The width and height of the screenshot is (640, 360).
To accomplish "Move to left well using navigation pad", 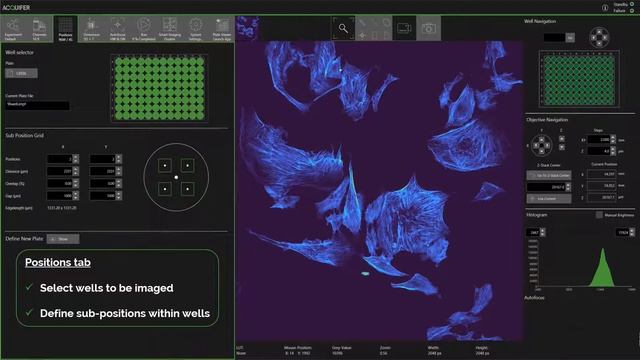I will click(x=593, y=37).
